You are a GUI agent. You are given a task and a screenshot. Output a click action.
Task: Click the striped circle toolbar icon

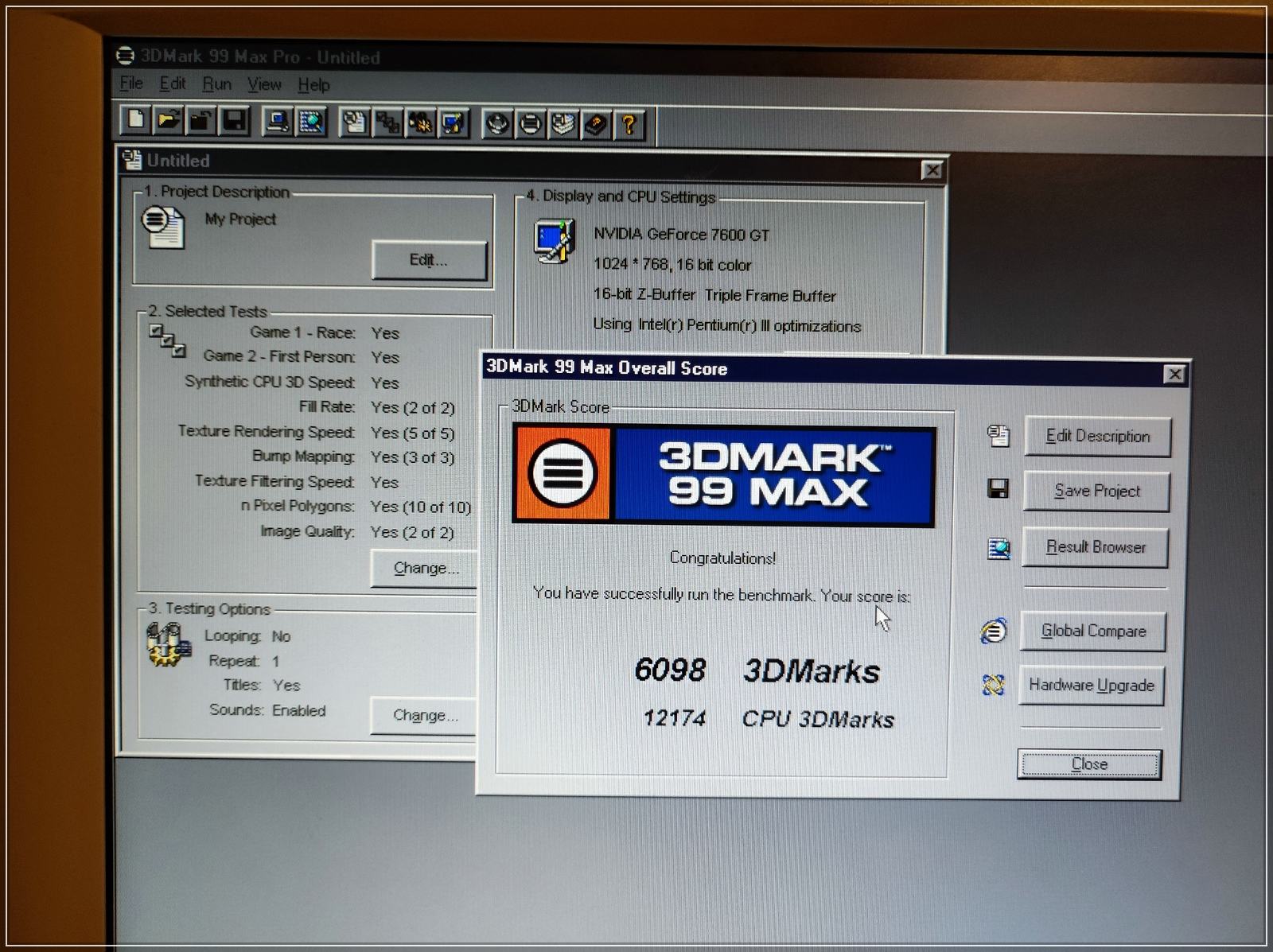pos(530,124)
